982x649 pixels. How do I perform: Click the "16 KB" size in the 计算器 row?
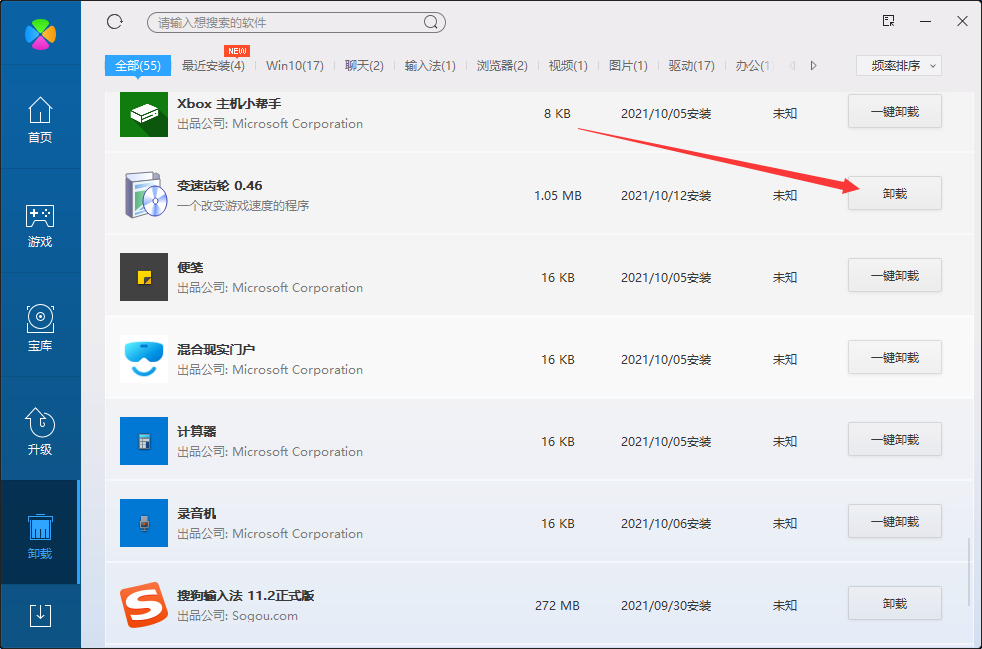558,442
